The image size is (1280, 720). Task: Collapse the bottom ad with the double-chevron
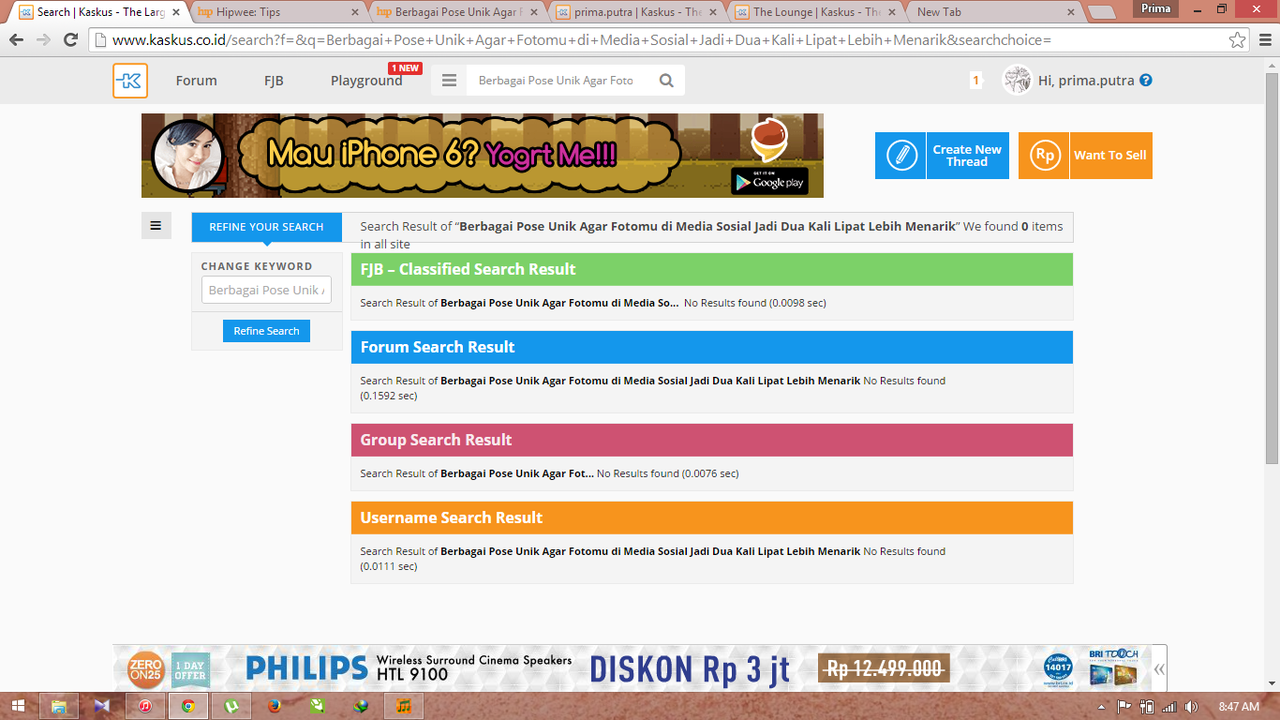click(x=1159, y=669)
